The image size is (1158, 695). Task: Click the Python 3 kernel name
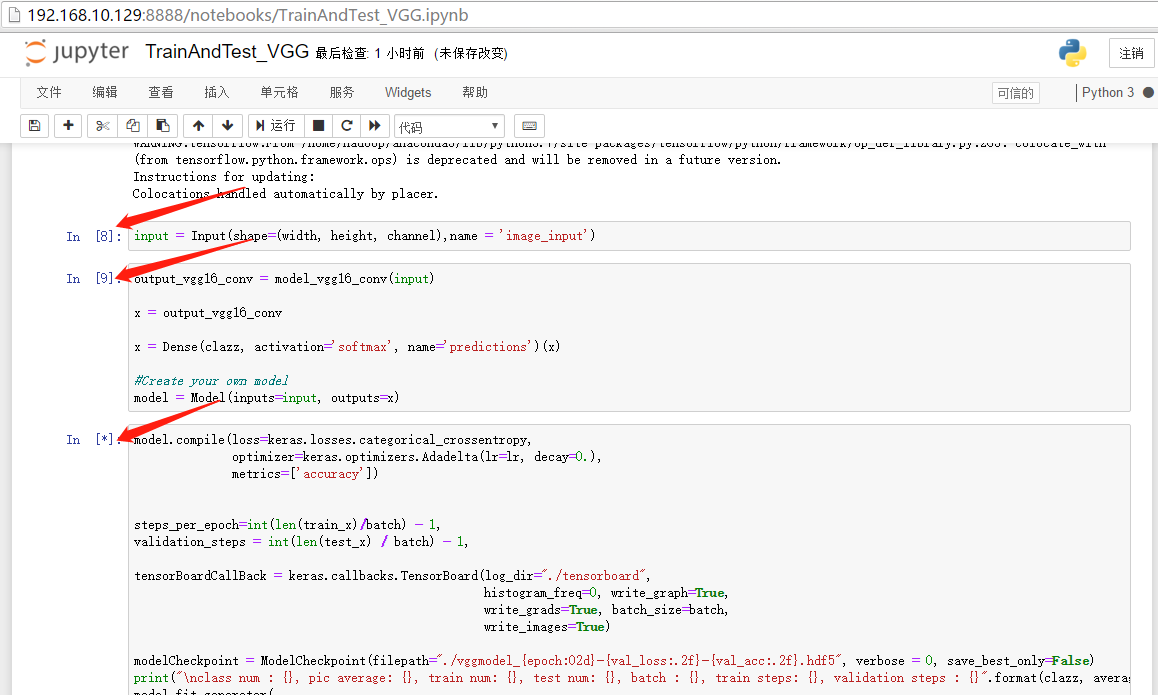(1107, 92)
